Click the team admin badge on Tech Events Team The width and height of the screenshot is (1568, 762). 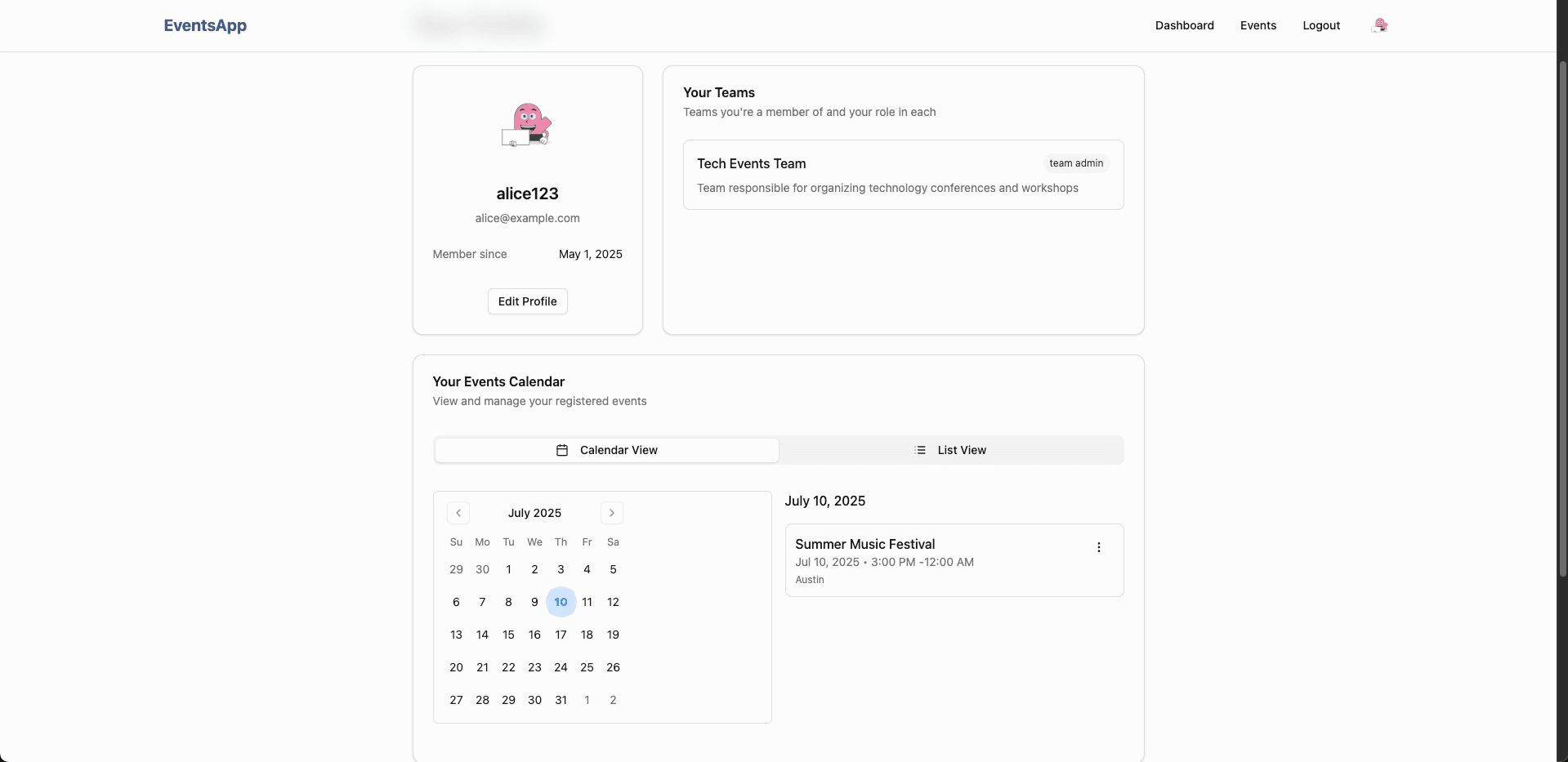point(1075,163)
